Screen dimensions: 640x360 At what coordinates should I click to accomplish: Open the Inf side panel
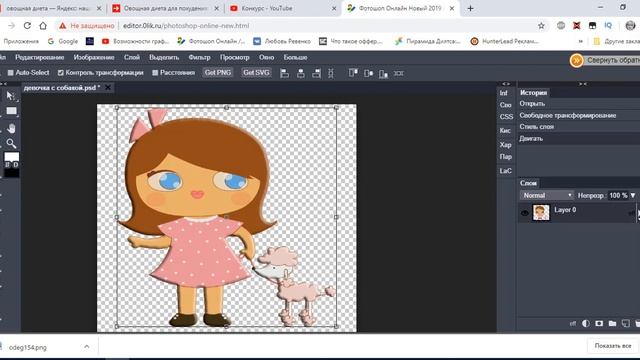point(504,93)
